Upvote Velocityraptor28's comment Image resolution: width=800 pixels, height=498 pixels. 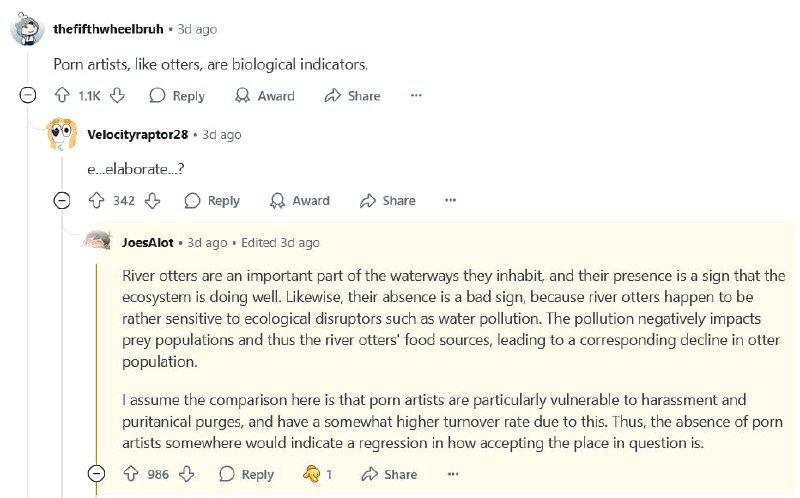pyautogui.click(x=96, y=201)
